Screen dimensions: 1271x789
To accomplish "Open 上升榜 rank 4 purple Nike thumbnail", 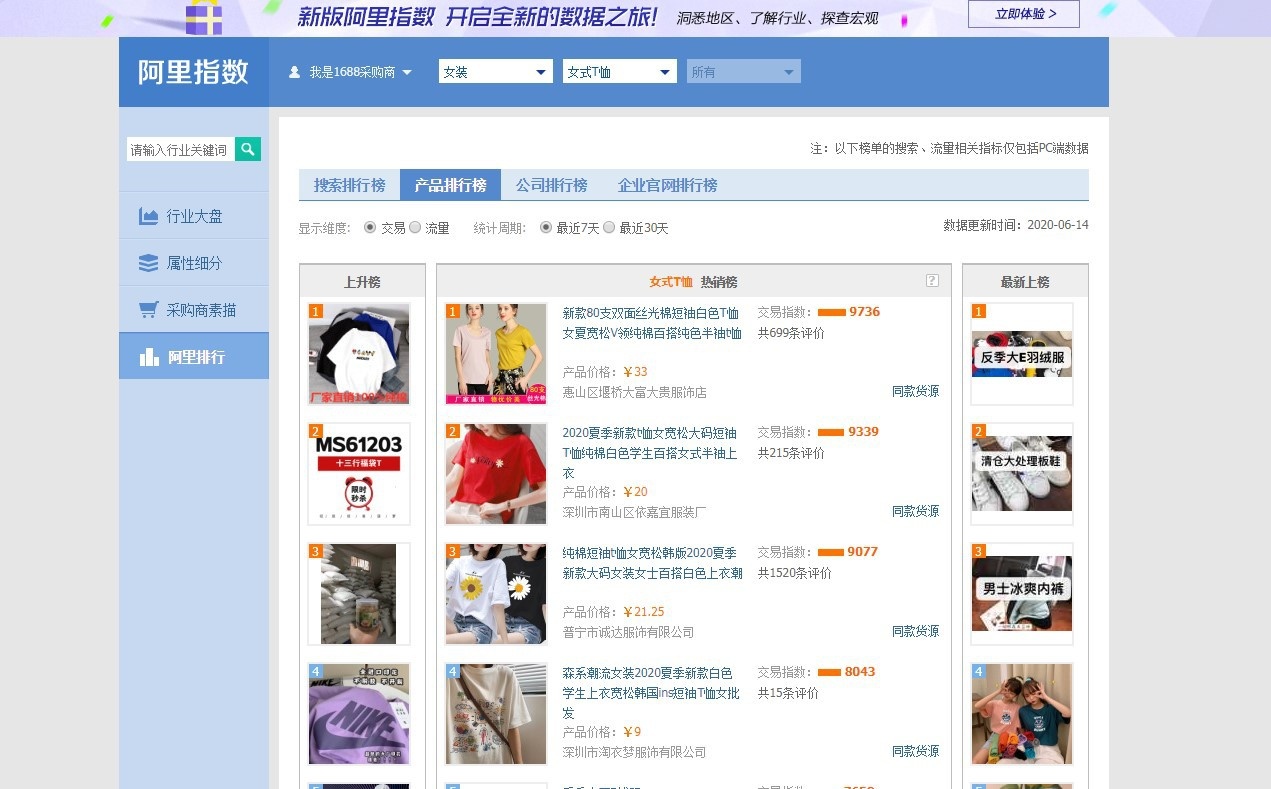I will click(x=359, y=714).
